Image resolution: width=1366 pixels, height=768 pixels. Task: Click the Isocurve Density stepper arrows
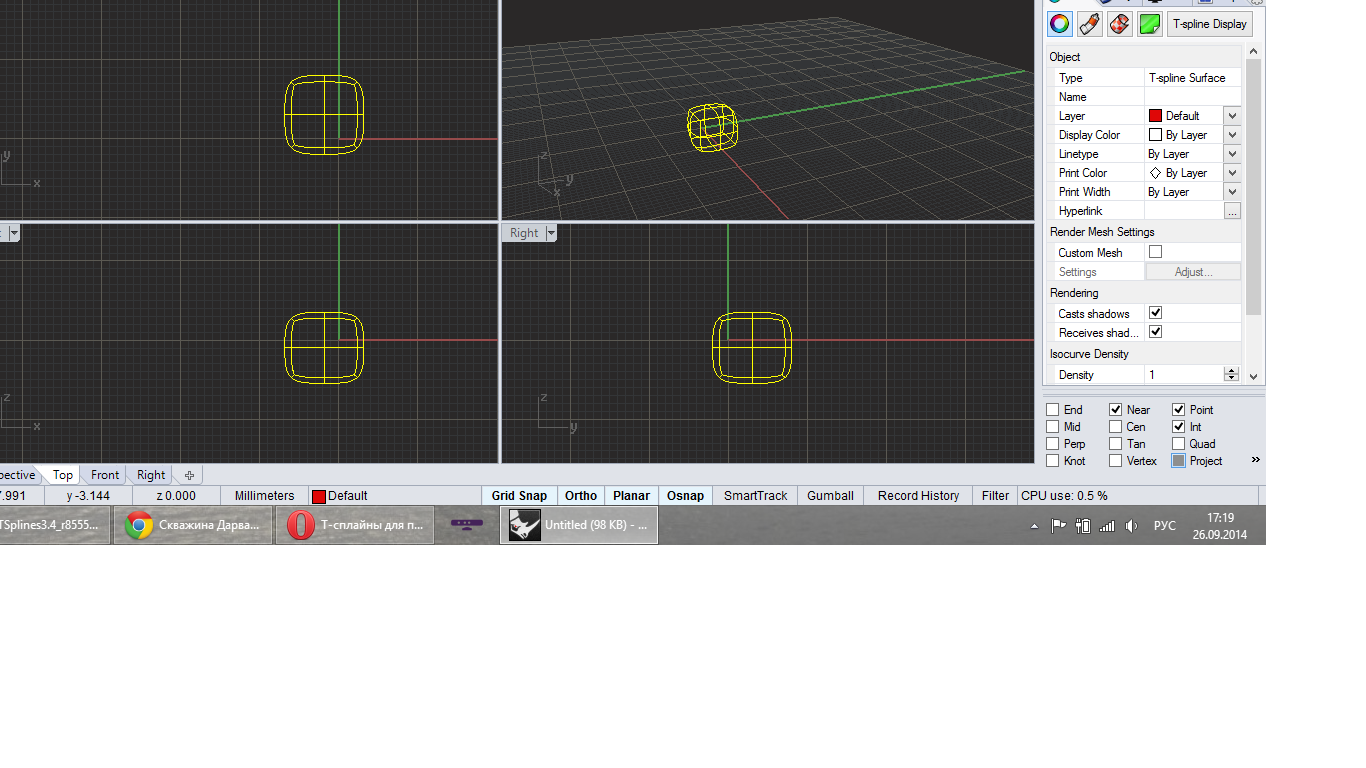pyautogui.click(x=1232, y=375)
